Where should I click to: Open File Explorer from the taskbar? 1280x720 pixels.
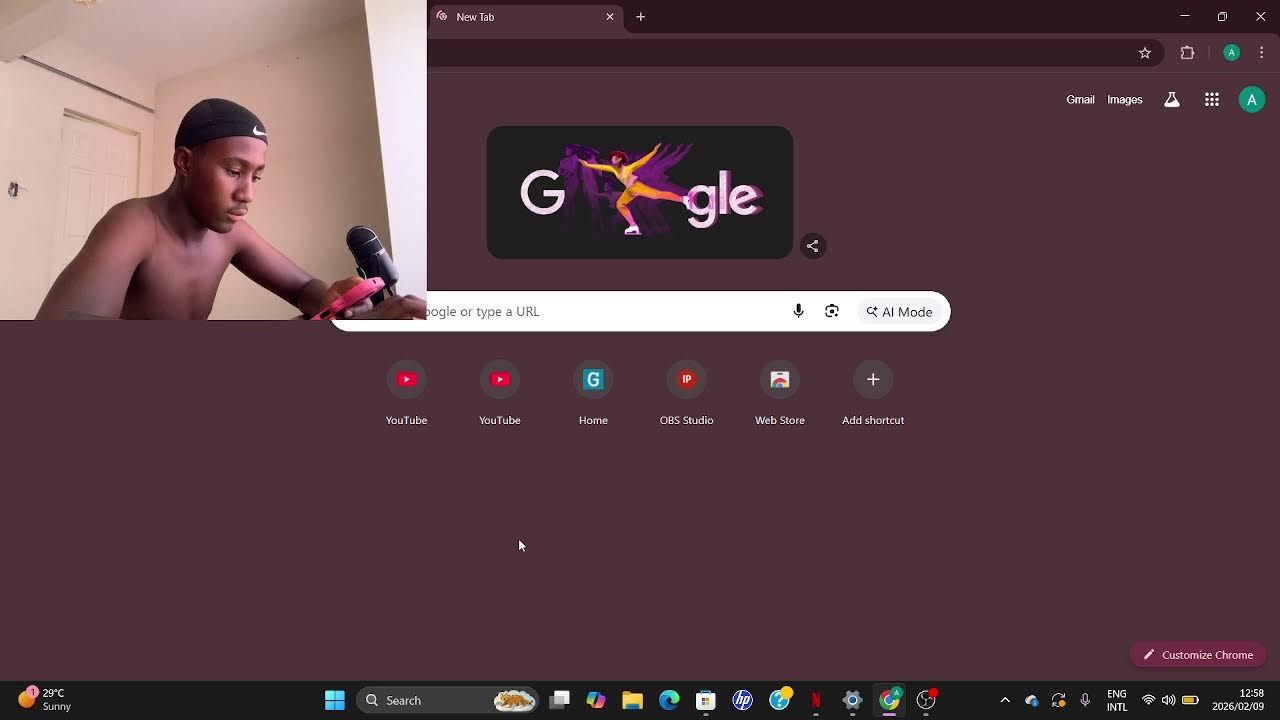tap(632, 700)
